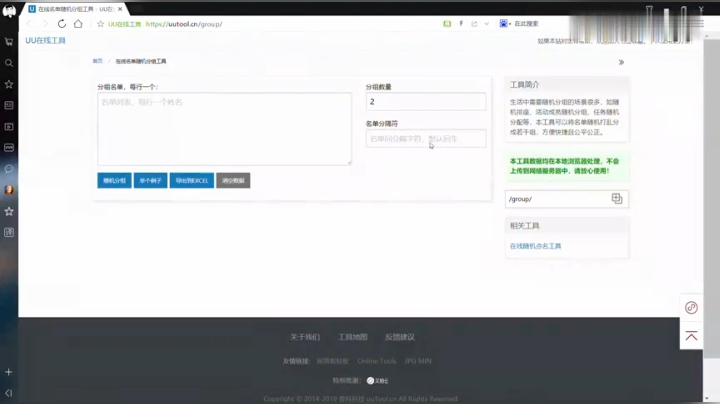This screenshot has height=404, width=720.
Task: Open the UU在线工具 site logo link
Action: point(45,40)
